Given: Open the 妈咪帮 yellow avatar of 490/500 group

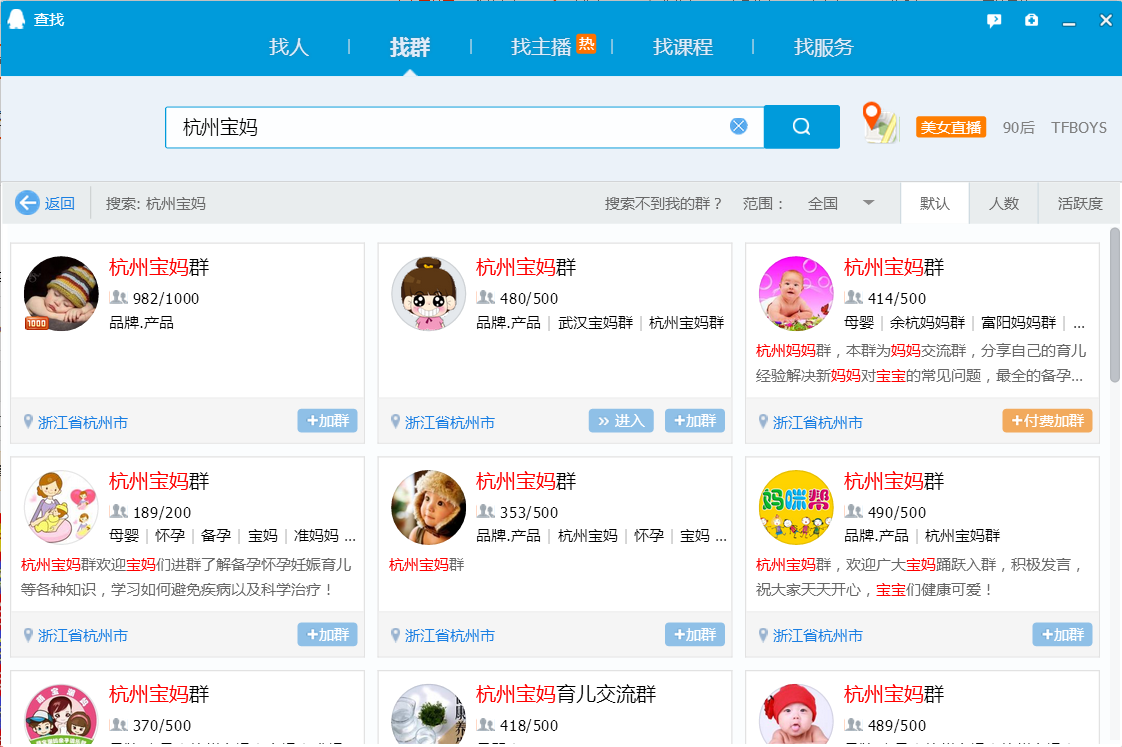Looking at the screenshot, I should tap(796, 507).
